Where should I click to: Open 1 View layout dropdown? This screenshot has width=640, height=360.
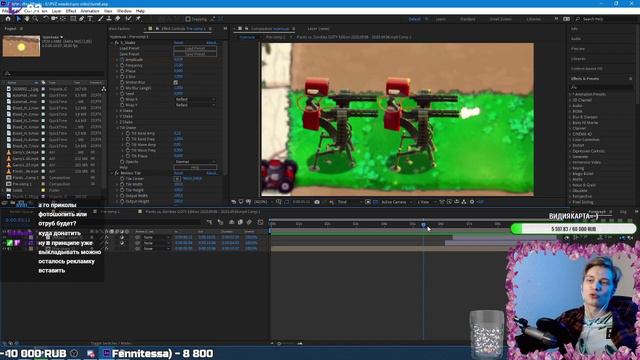pos(426,202)
